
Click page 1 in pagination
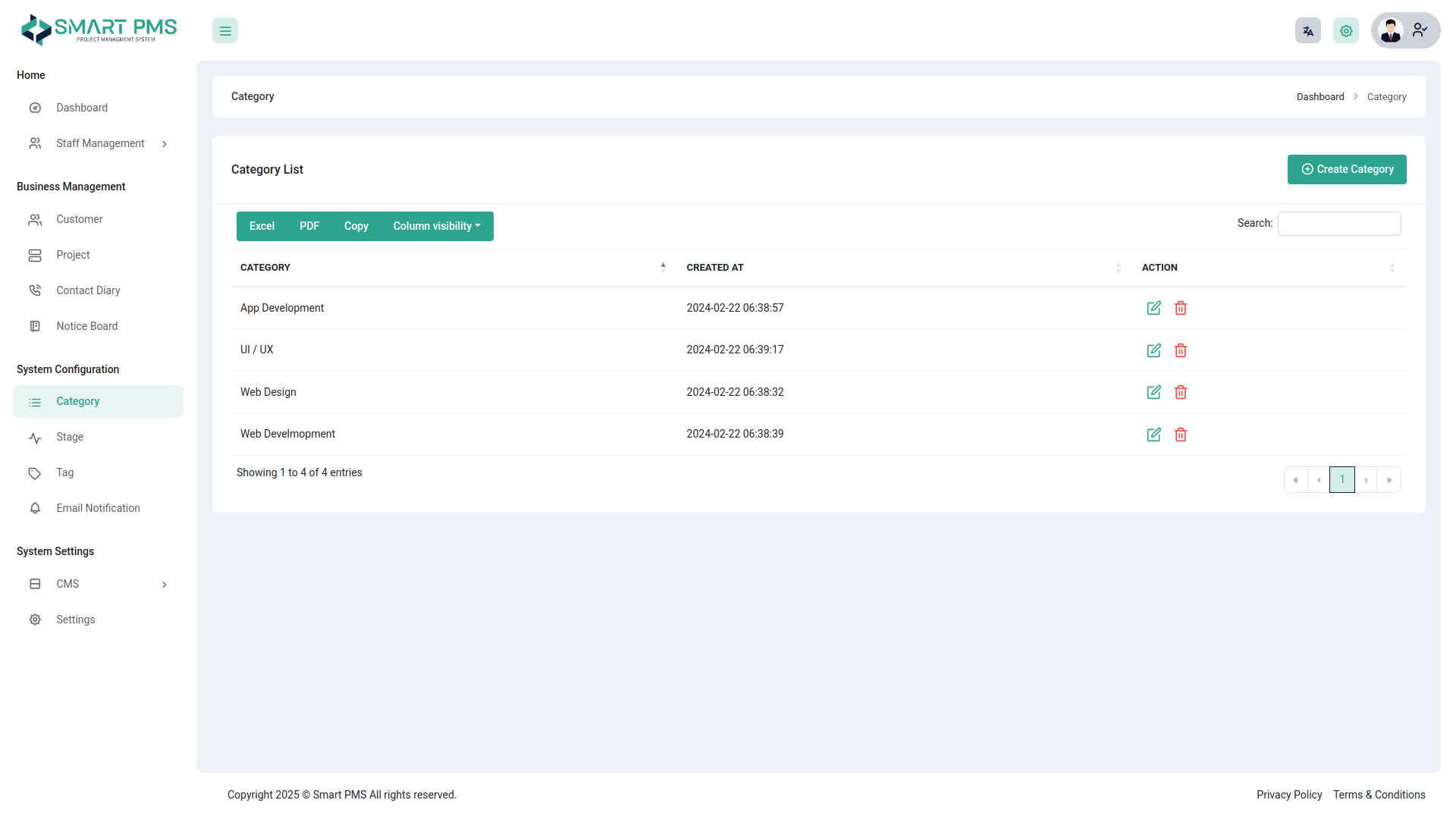(1341, 479)
